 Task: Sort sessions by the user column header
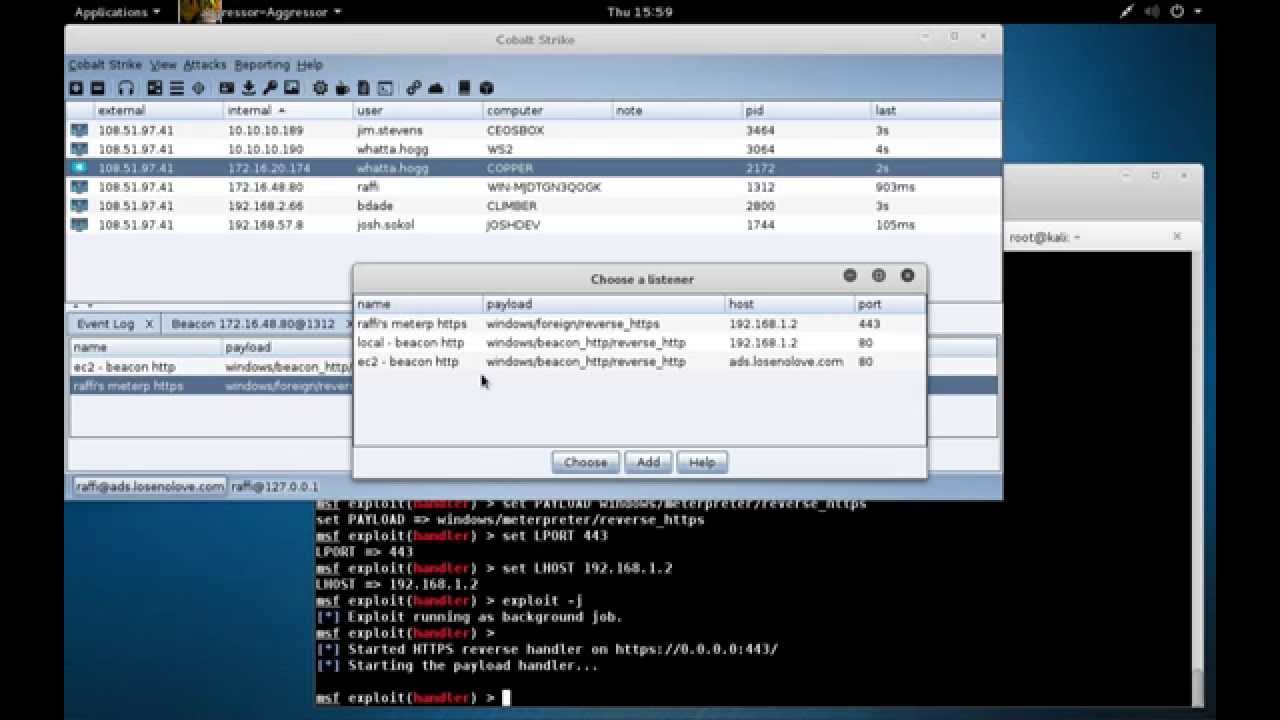[x=418, y=110]
